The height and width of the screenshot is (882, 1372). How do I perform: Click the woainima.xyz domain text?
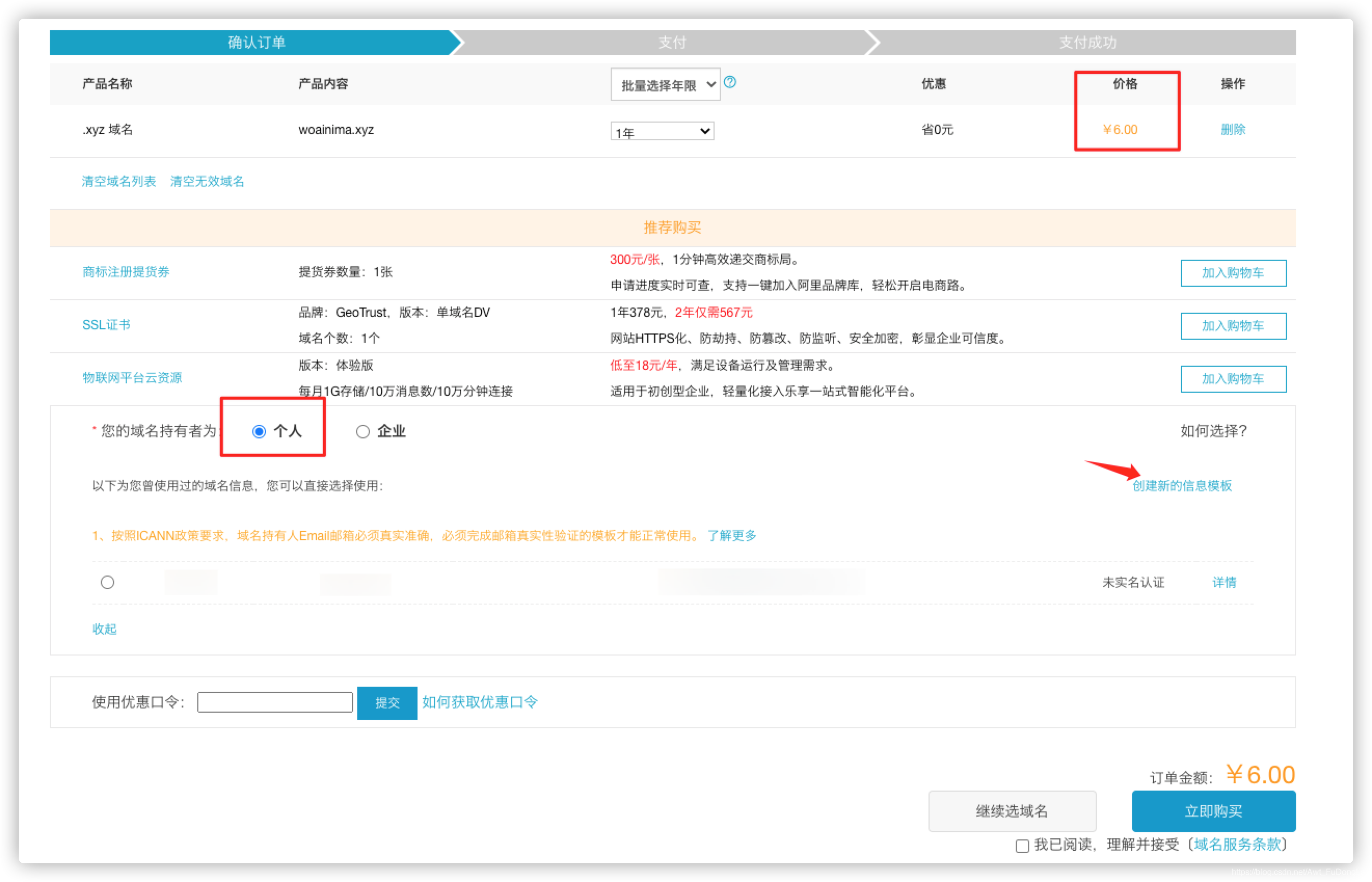tap(336, 129)
